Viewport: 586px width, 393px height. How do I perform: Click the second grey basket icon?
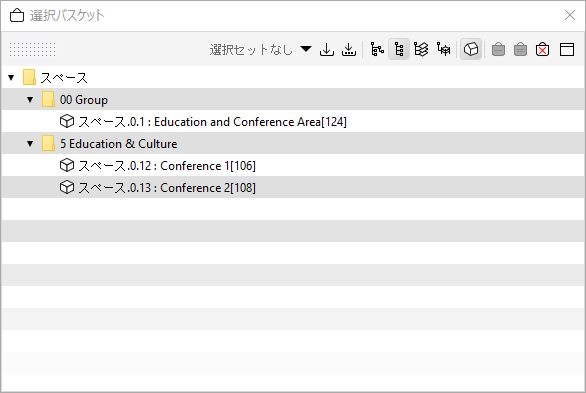[x=520, y=49]
